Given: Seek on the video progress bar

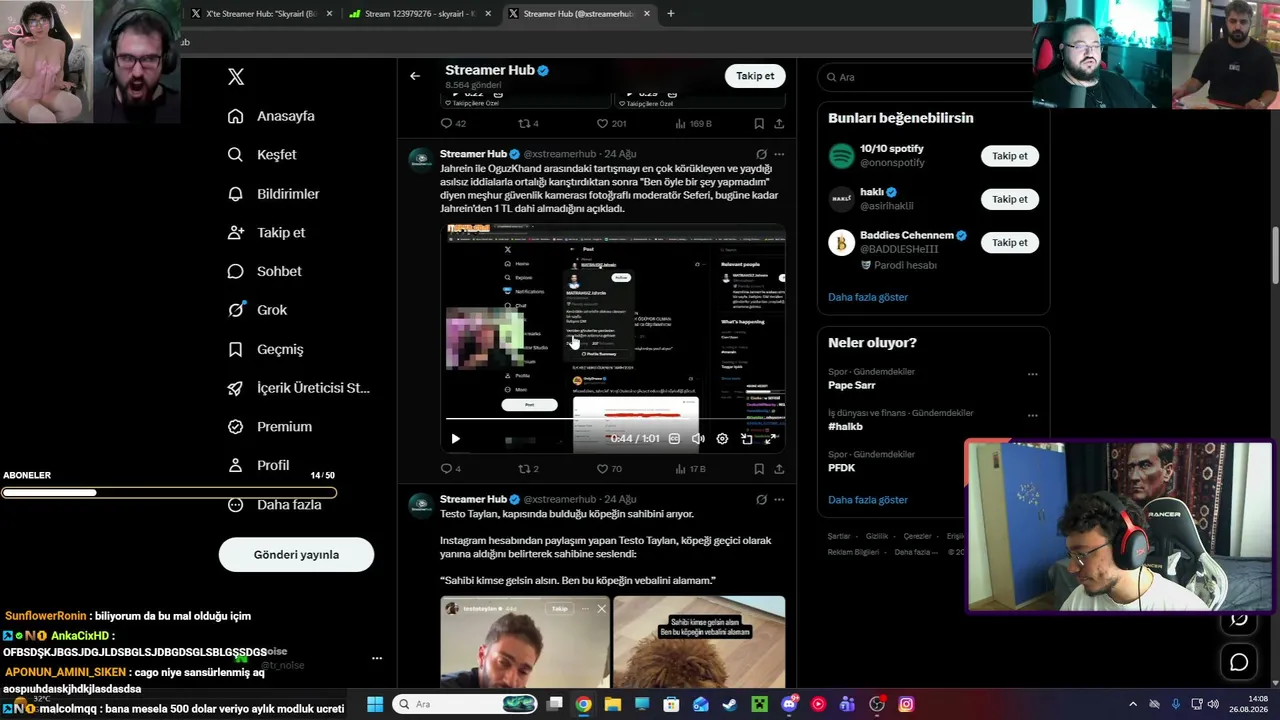Looking at the screenshot, I should 613,418.
